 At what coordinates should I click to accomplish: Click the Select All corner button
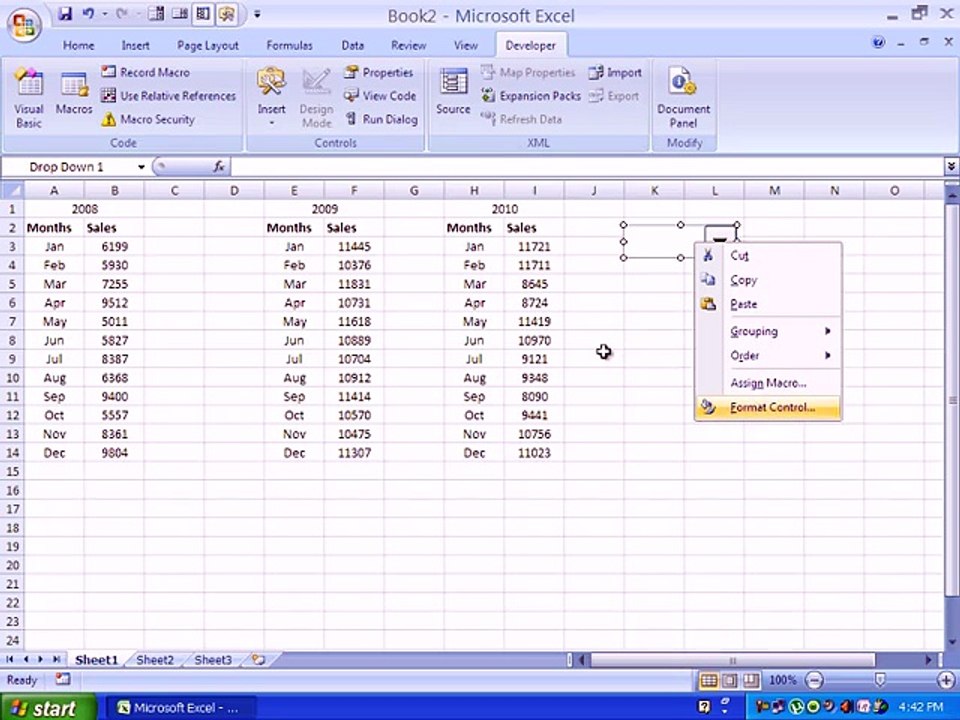tap(12, 190)
